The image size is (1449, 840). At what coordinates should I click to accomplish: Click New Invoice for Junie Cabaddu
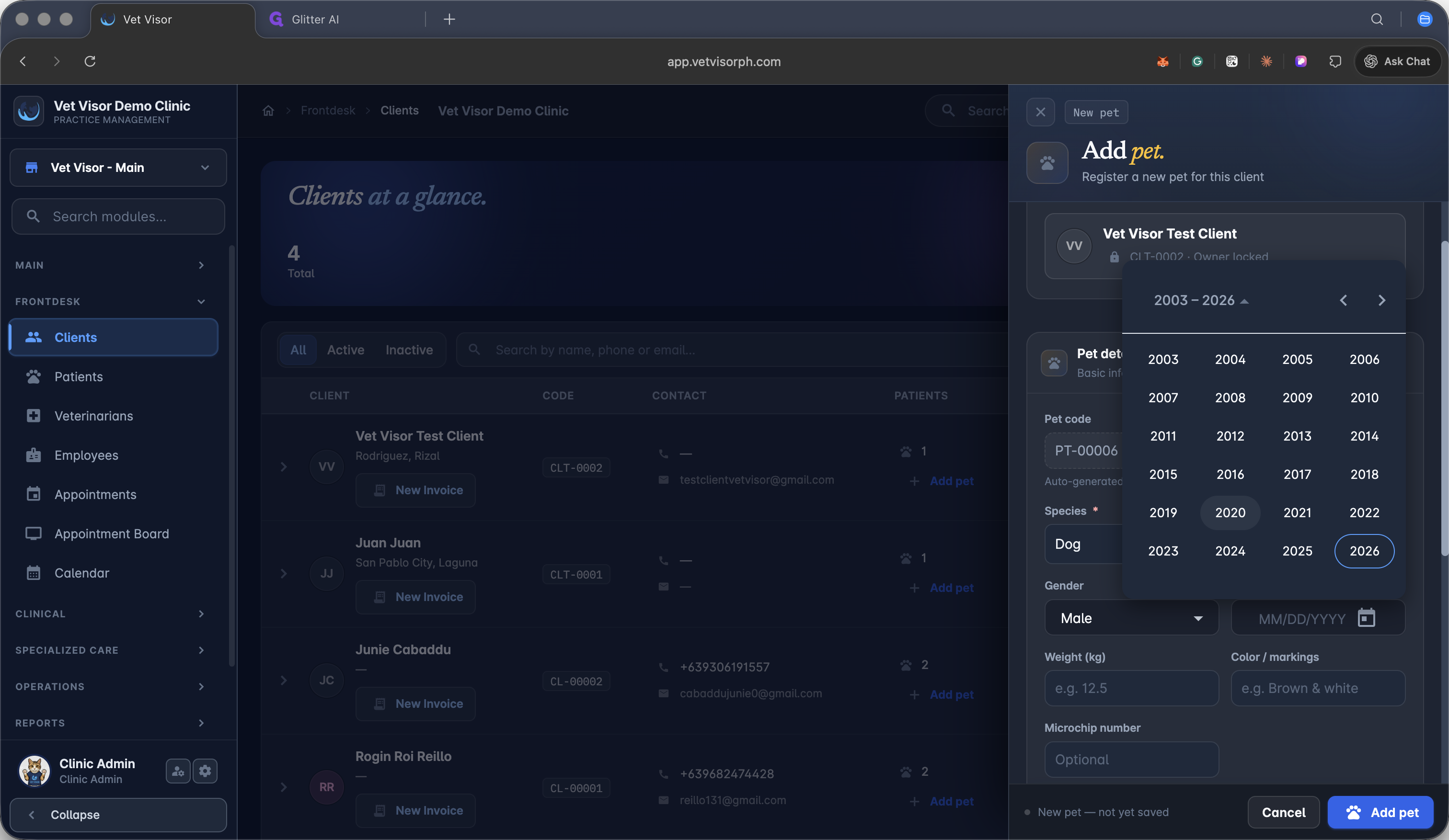pos(415,704)
